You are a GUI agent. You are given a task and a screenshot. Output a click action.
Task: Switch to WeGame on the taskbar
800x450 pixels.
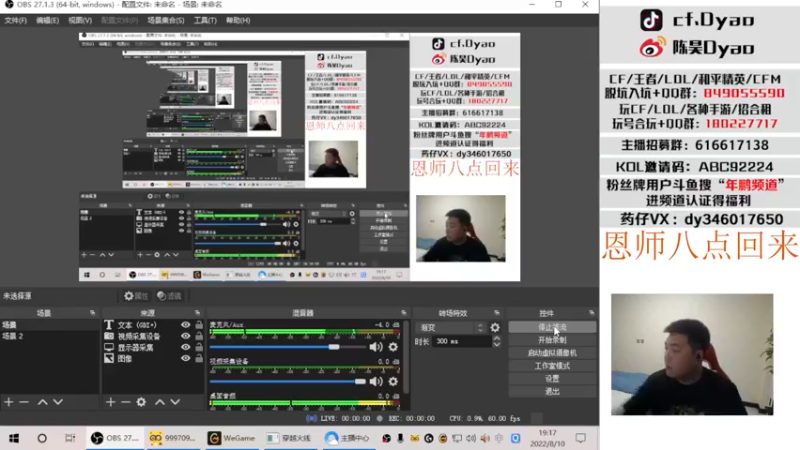[231, 438]
